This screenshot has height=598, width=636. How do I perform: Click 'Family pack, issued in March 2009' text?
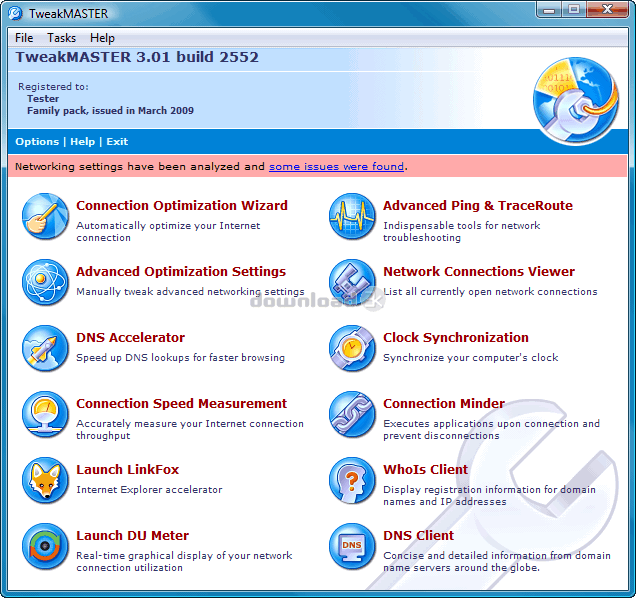110,111
